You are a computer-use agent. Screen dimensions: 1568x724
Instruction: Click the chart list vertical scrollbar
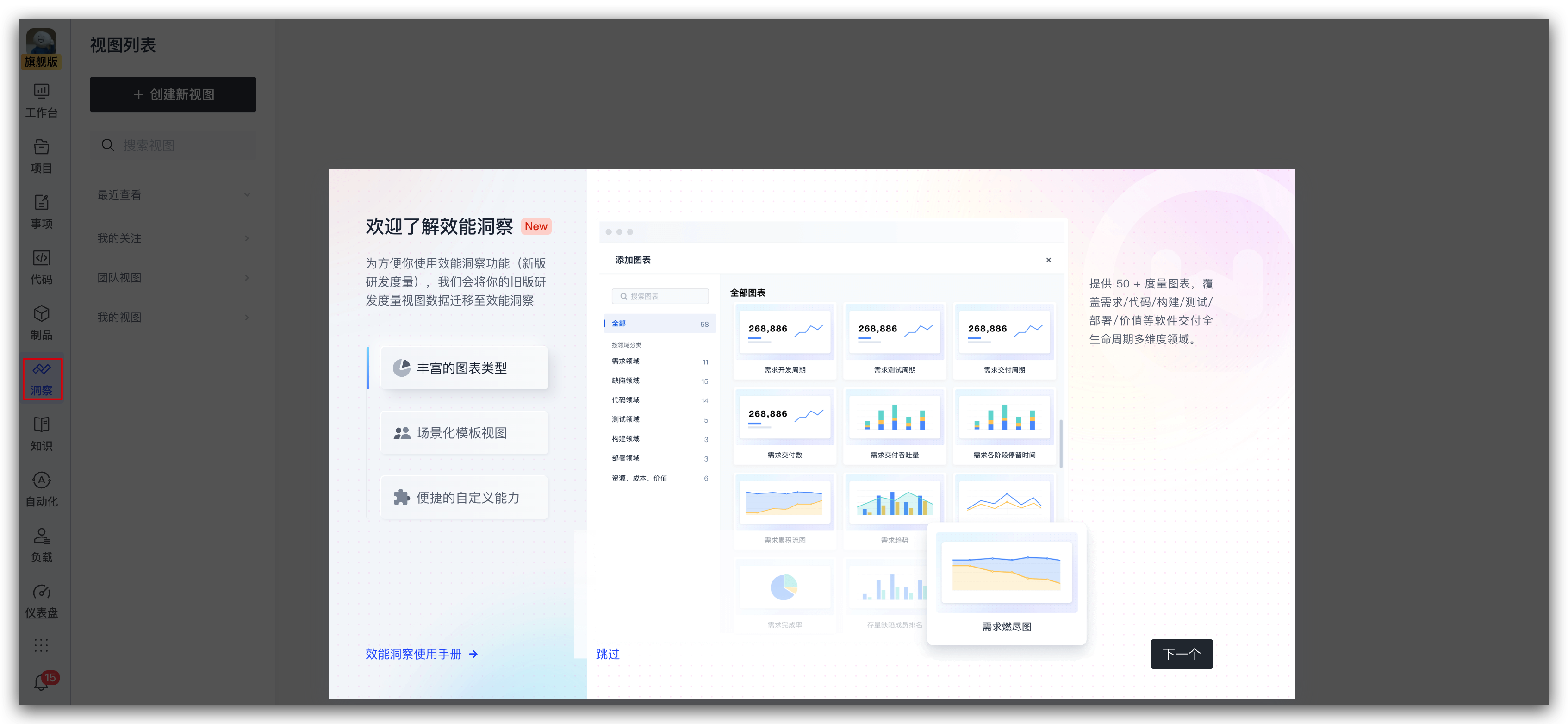1061,444
